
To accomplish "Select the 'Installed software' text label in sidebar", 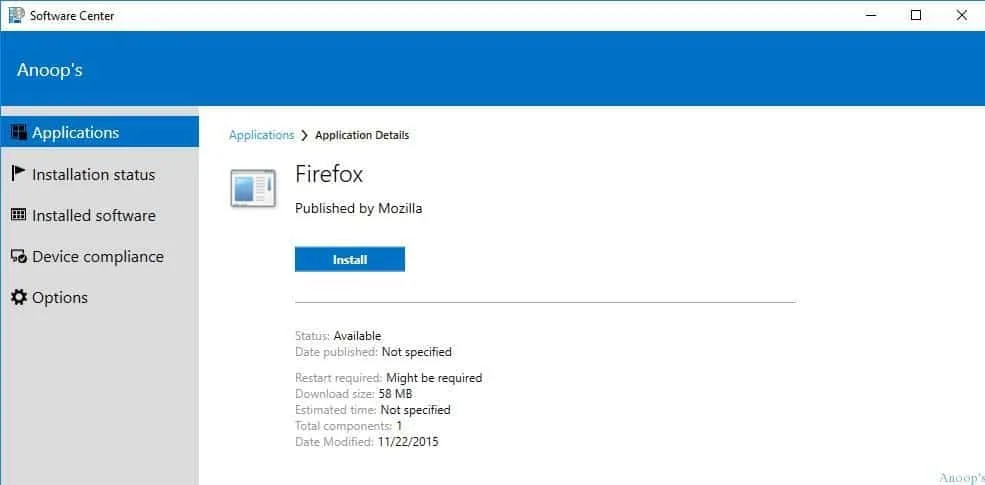I will pos(93,215).
